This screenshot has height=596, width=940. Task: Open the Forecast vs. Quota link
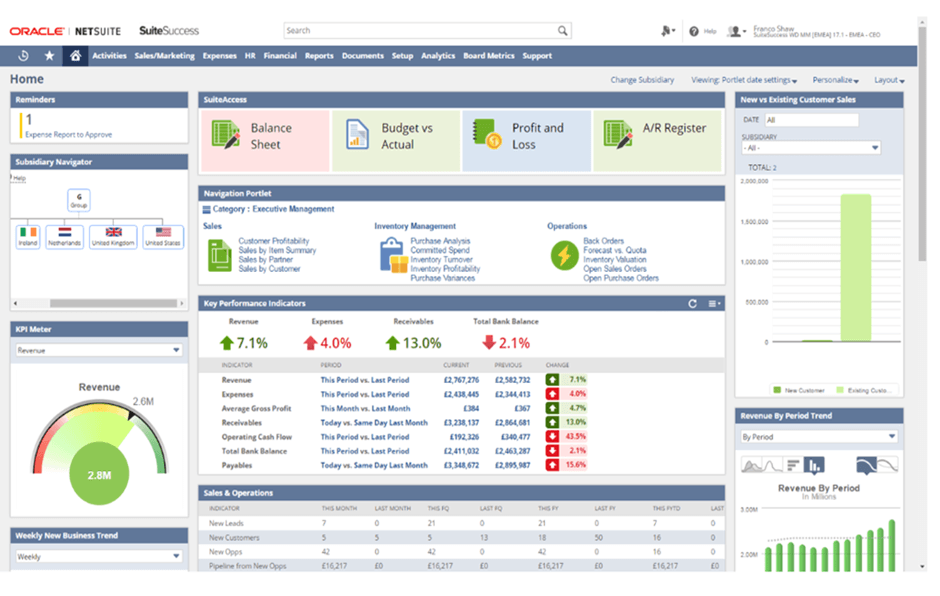614,251
